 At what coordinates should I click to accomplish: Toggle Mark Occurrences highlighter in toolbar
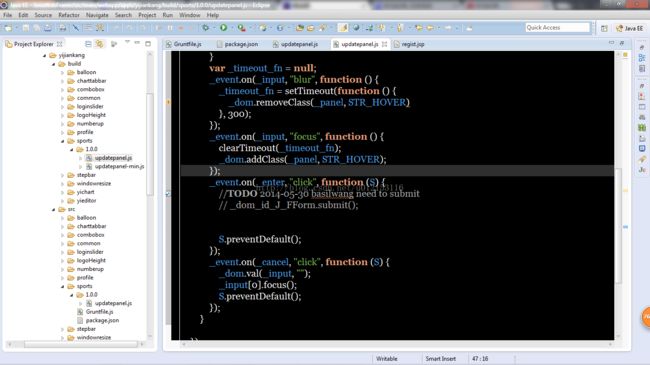(x=343, y=28)
